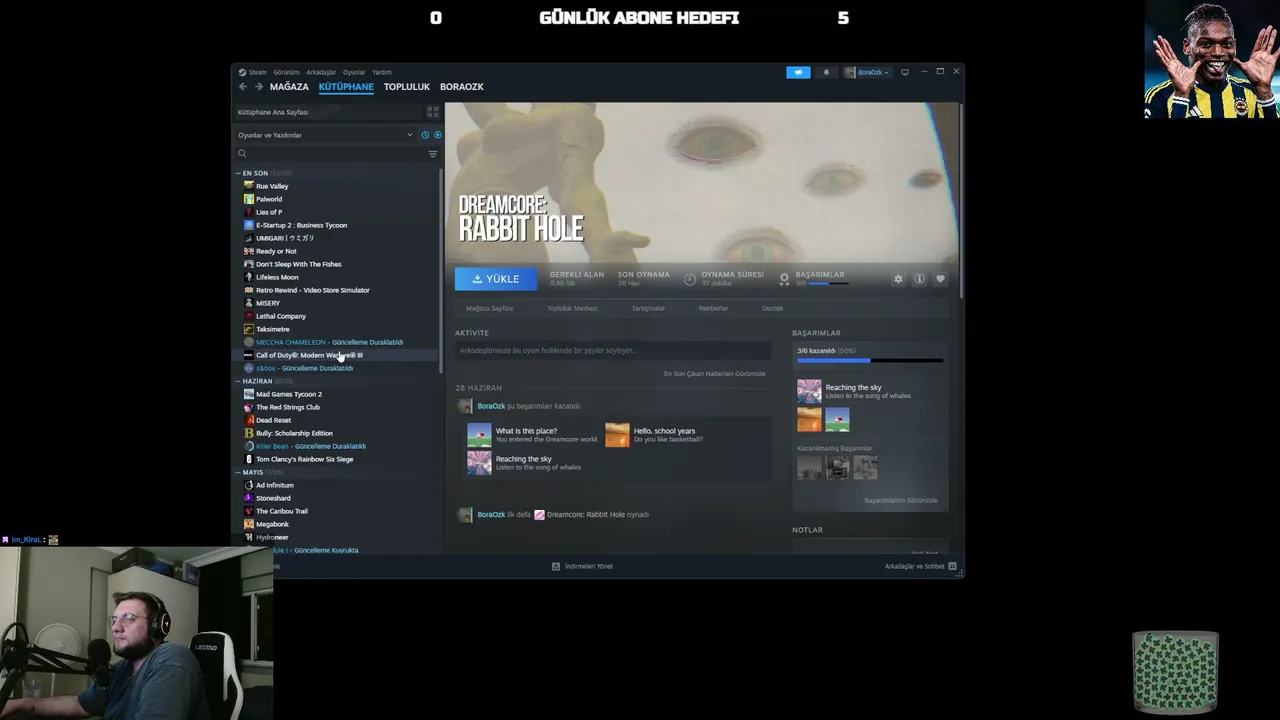
Task: Click the Reaching the sky achievement thumbnail in Başarımlar
Action: pos(809,391)
